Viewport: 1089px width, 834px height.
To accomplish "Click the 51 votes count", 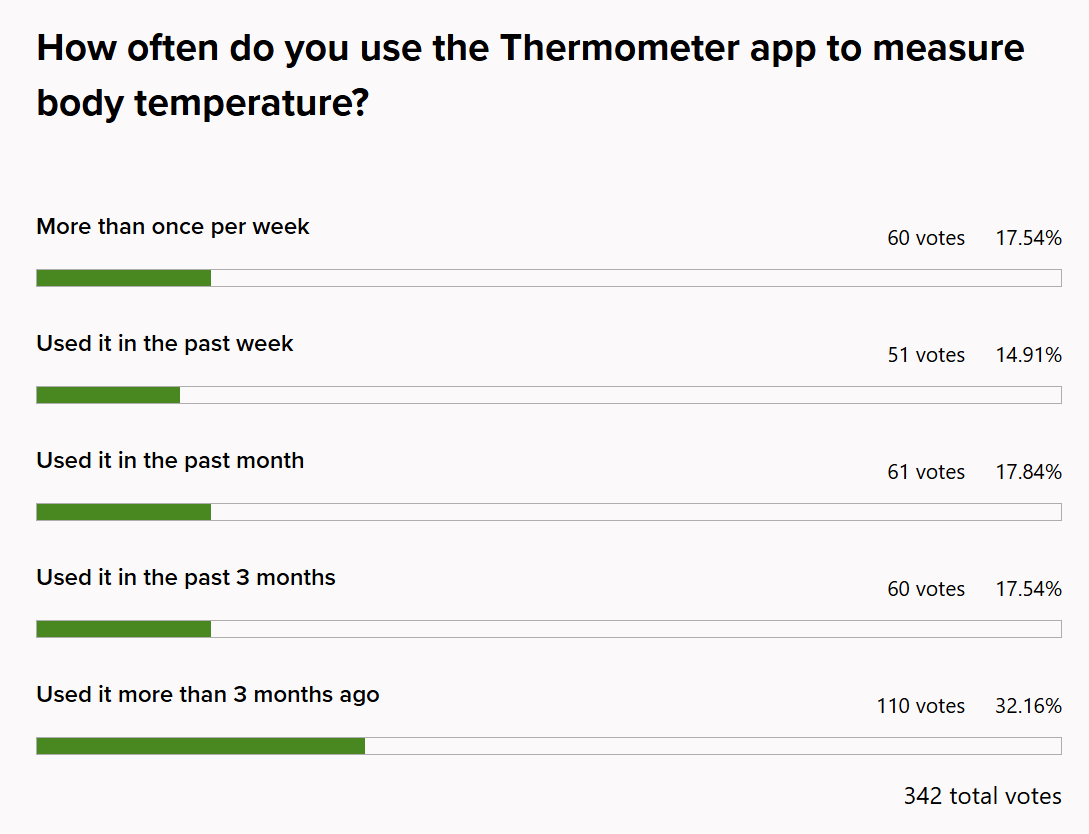I will pos(926,356).
